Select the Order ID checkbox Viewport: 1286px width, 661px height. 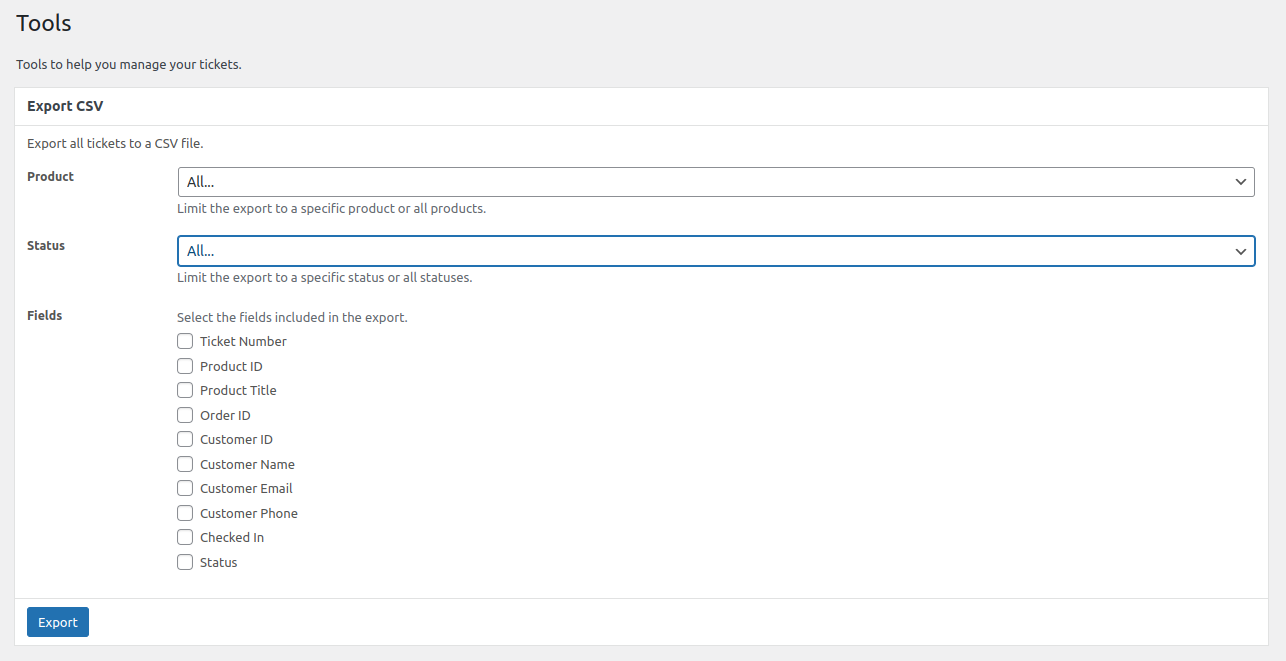pyautogui.click(x=185, y=415)
